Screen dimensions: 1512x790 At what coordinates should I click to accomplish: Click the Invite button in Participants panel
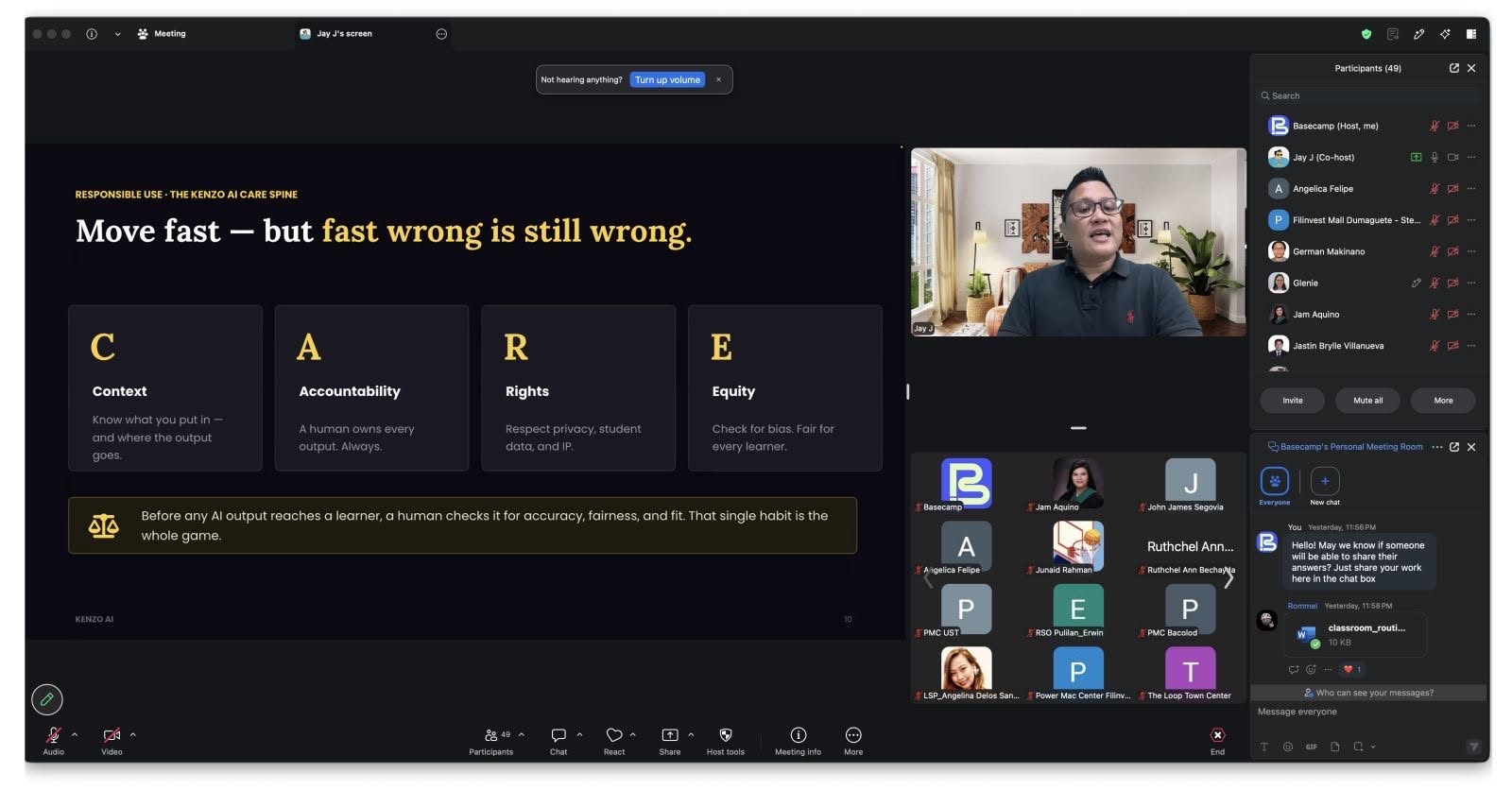click(1293, 401)
